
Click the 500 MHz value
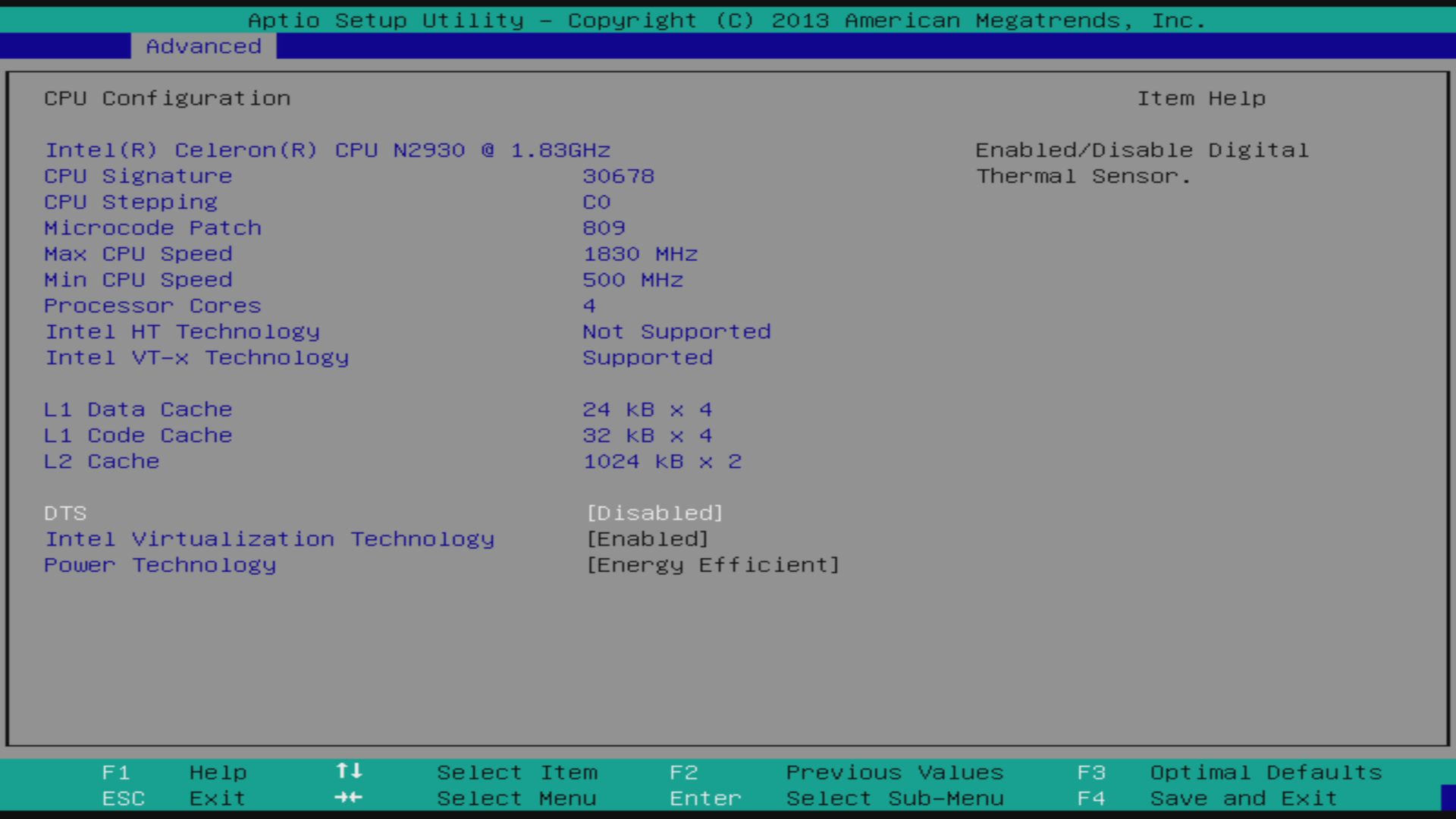pyautogui.click(x=632, y=280)
